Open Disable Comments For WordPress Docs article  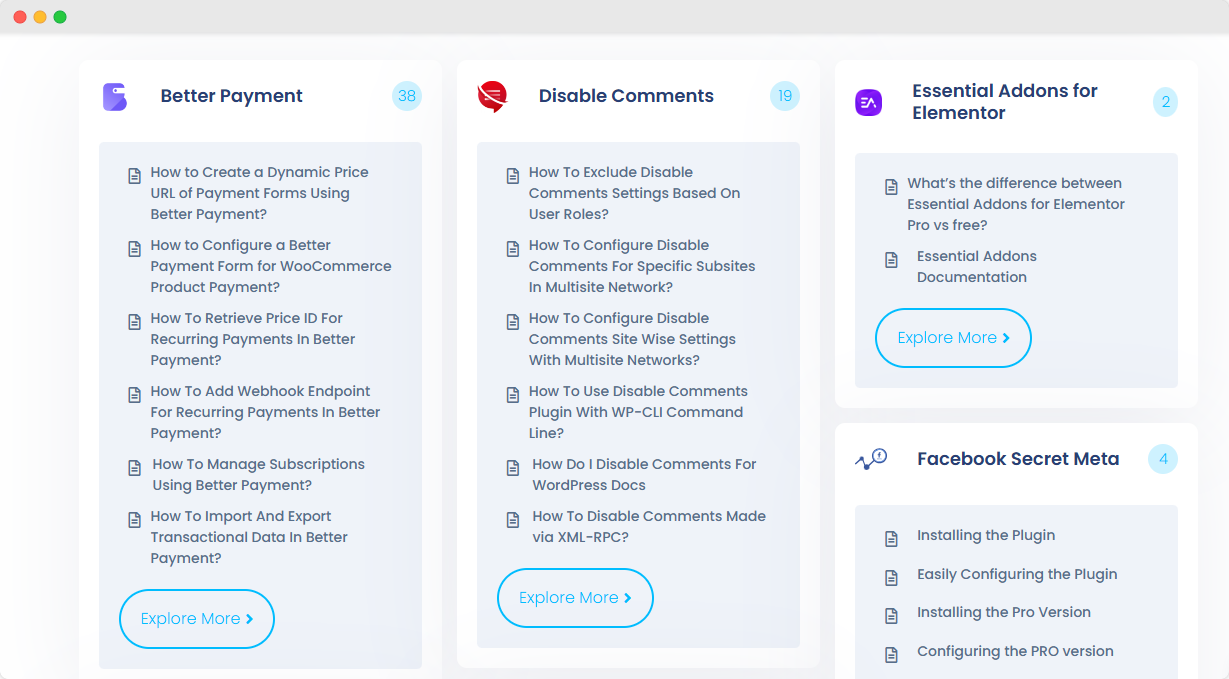[x=644, y=475]
